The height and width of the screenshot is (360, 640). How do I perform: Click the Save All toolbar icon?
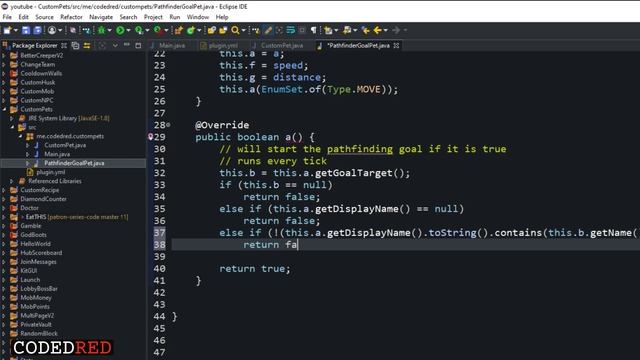click(38, 30)
